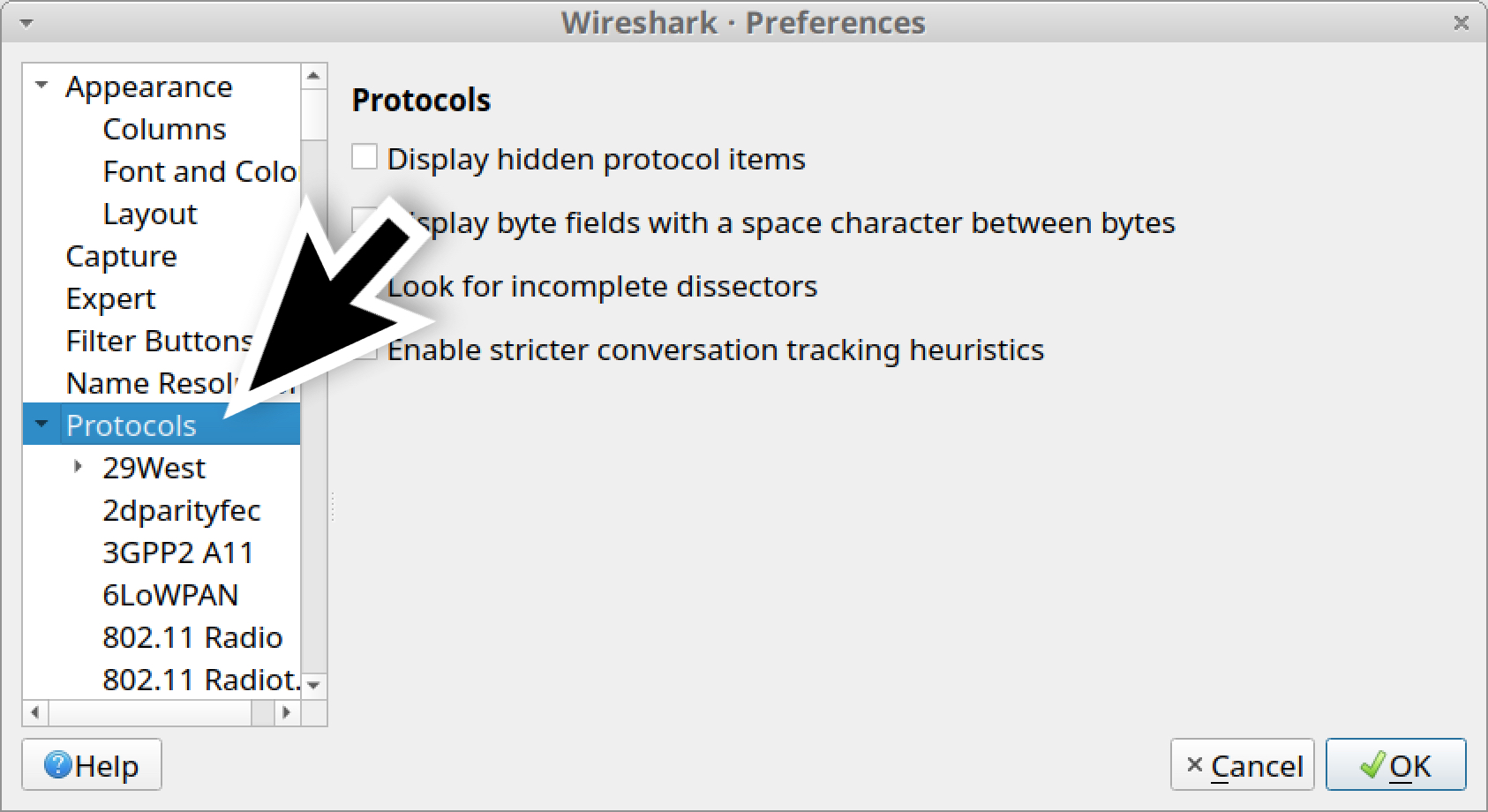Expand the 29West protocol entry
Screen dimensions: 1488x812
click(76, 466)
